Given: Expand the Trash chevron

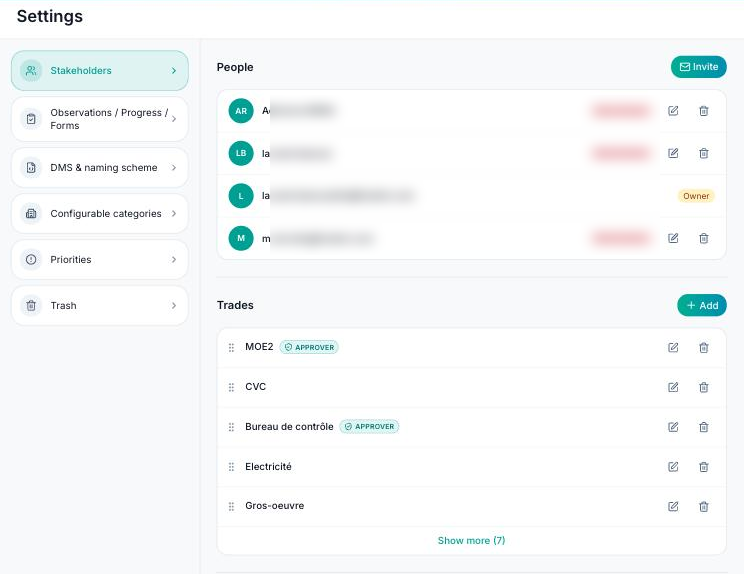Looking at the screenshot, I should coord(174,306).
